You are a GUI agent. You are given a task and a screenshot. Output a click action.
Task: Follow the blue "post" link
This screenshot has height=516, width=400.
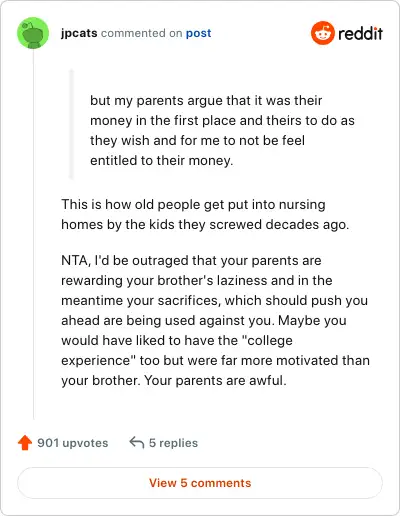pos(198,33)
